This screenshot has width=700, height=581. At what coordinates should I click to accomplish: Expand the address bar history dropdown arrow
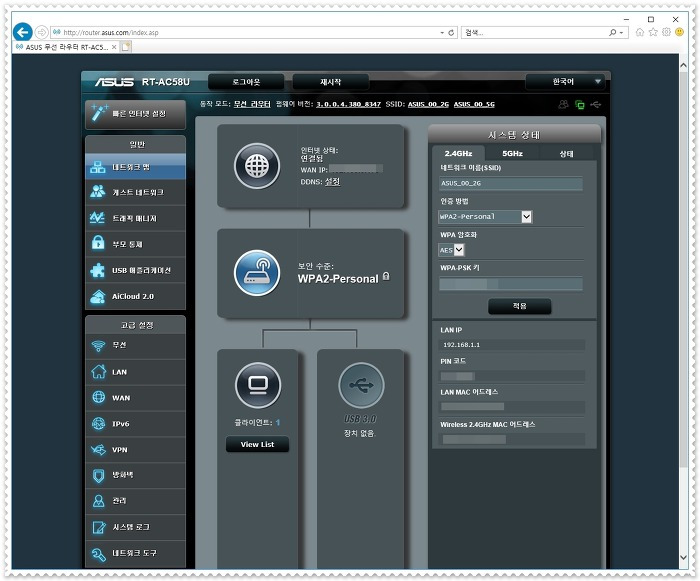[442, 33]
